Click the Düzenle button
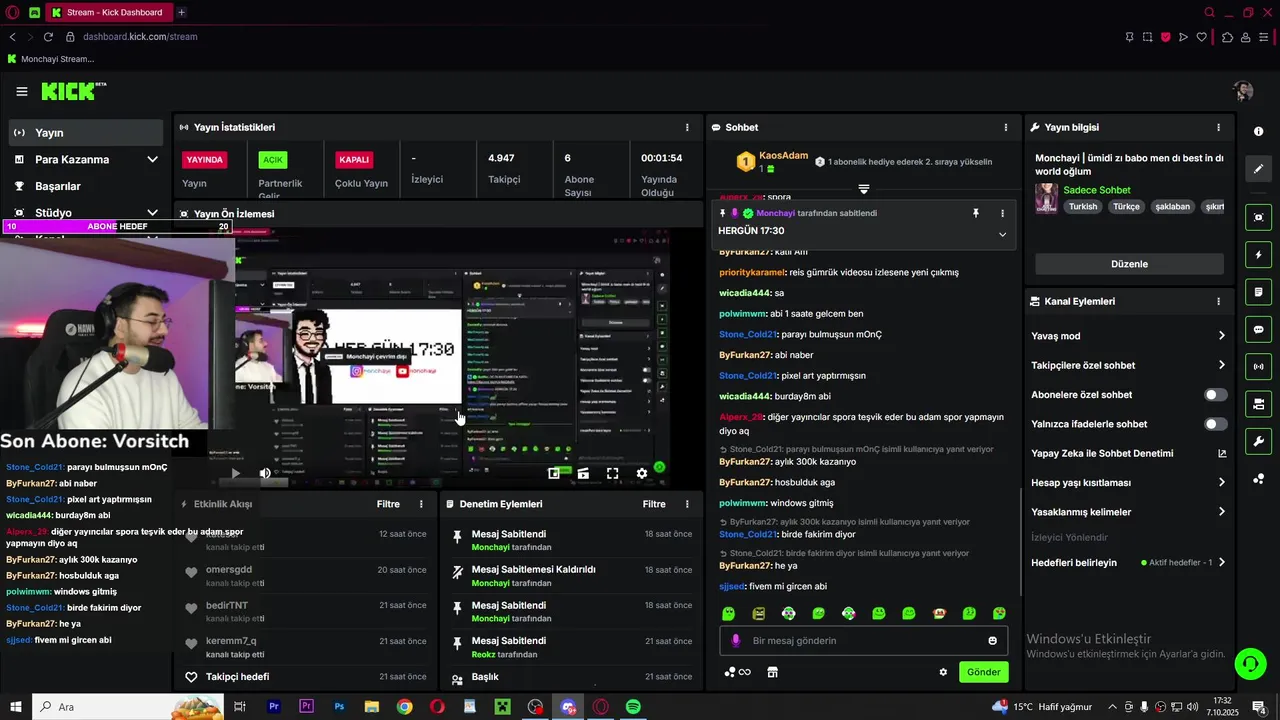This screenshot has height=720, width=1280. [1129, 264]
